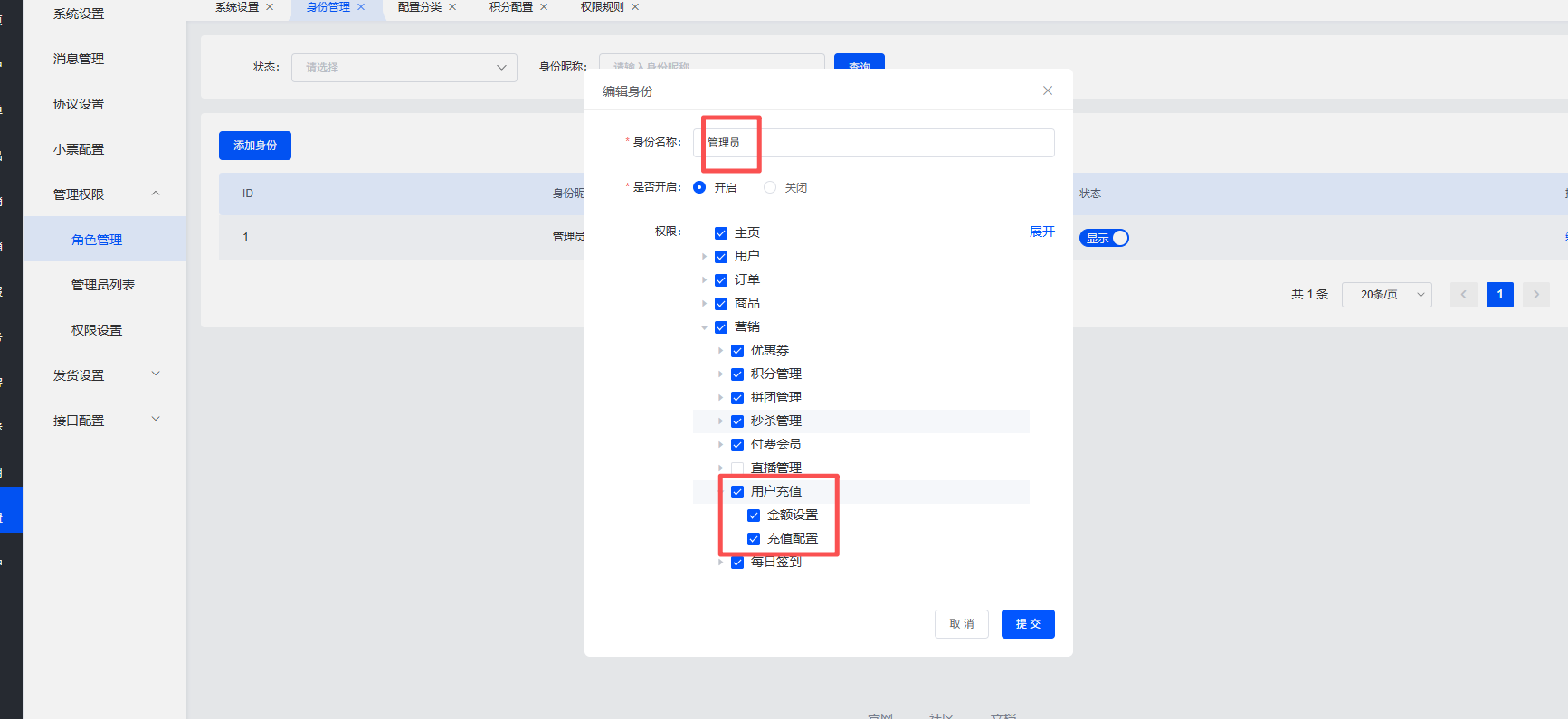The height and width of the screenshot is (719, 1568).
Task: Expand the 商品 tree node arrow
Action: click(705, 304)
